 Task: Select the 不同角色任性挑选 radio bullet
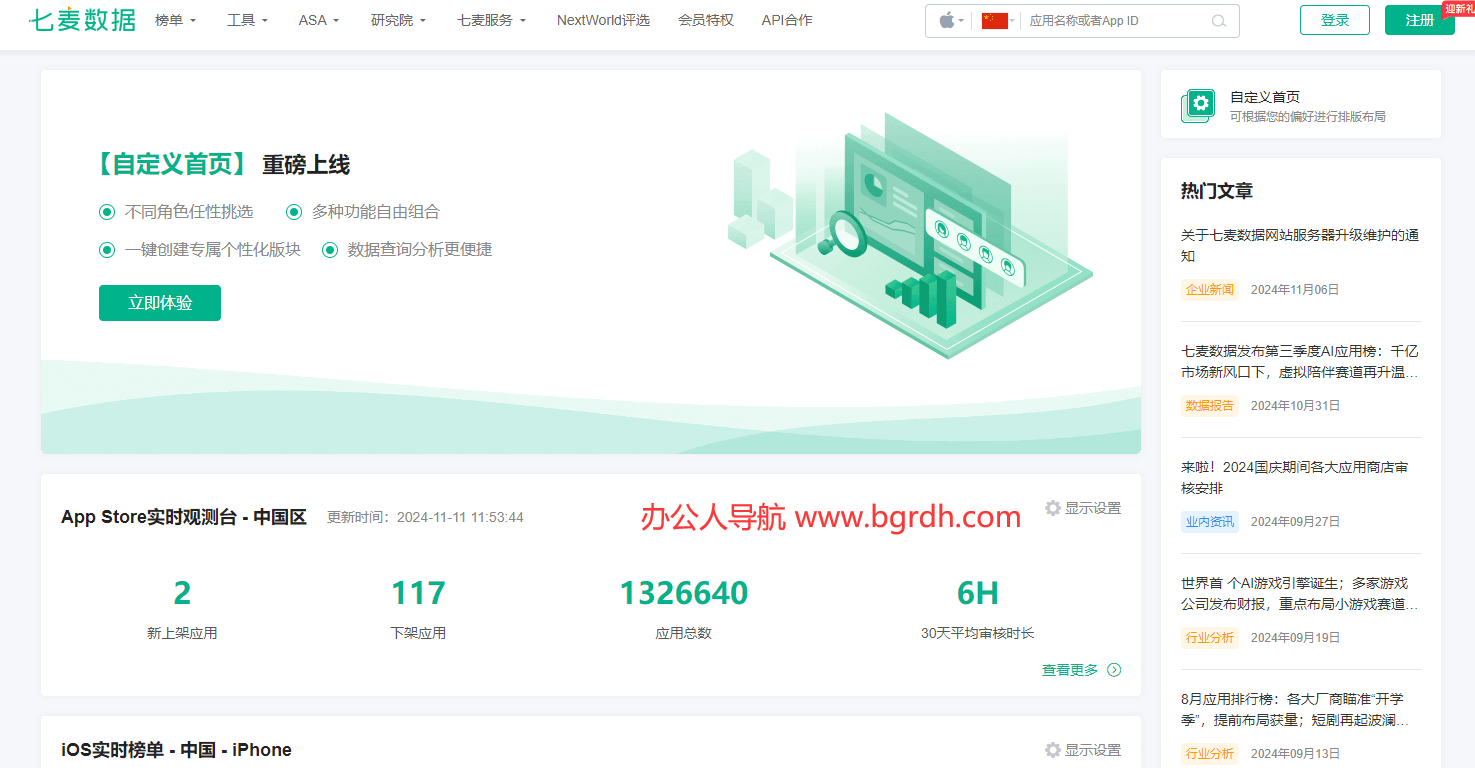107,212
